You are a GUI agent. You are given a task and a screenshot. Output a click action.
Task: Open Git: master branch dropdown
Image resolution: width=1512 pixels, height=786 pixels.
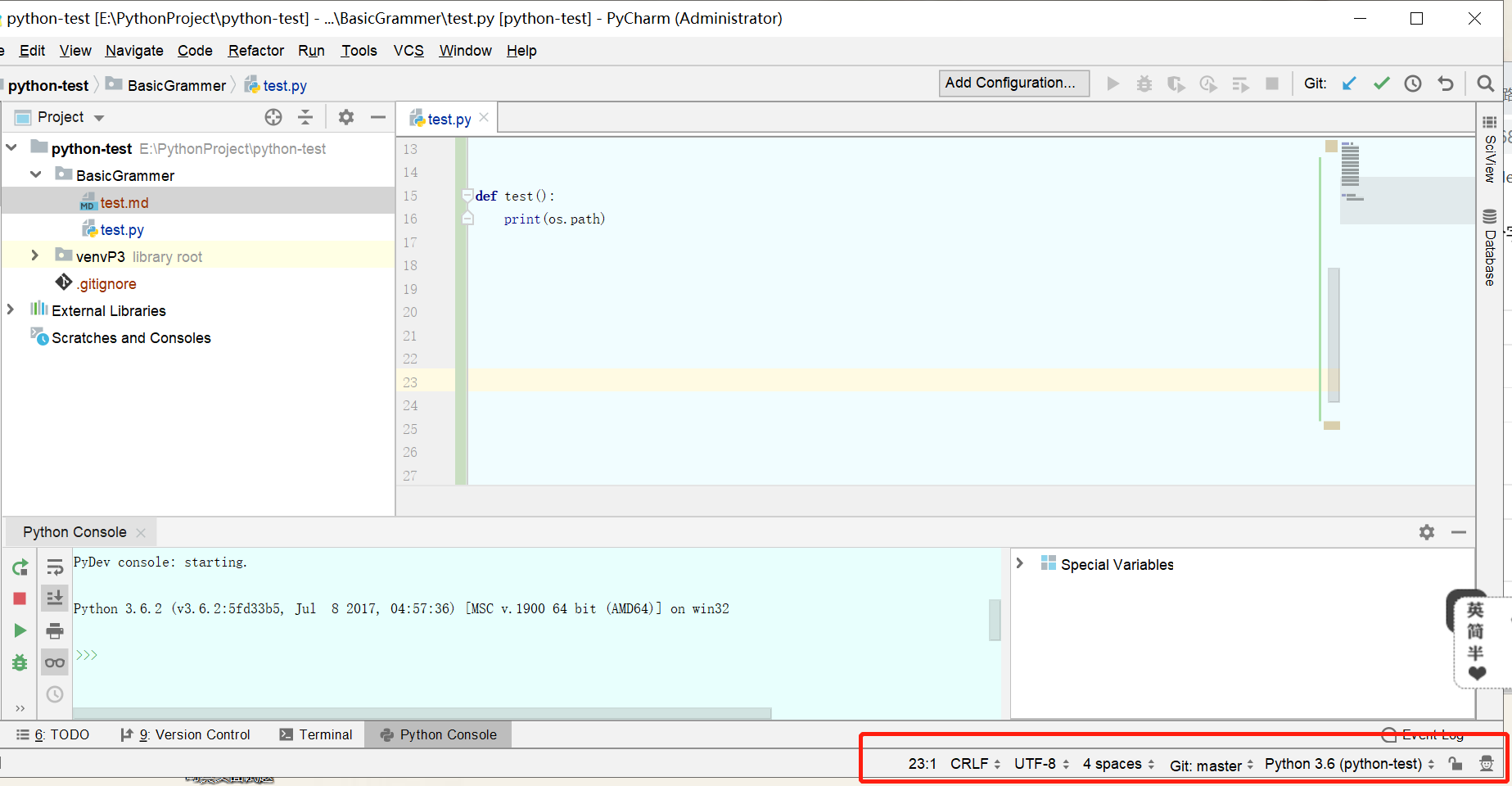point(1212,766)
